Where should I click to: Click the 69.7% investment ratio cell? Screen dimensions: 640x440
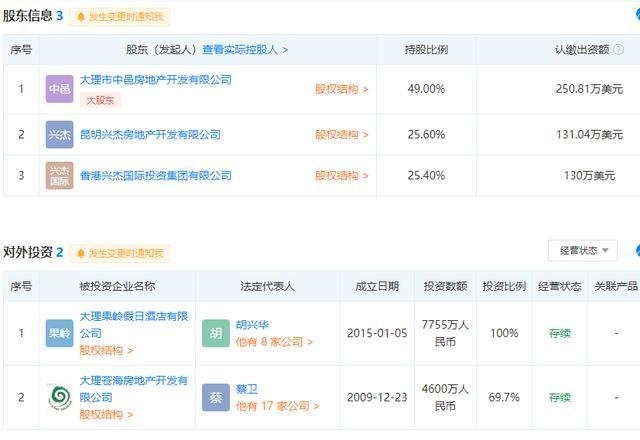(x=504, y=397)
